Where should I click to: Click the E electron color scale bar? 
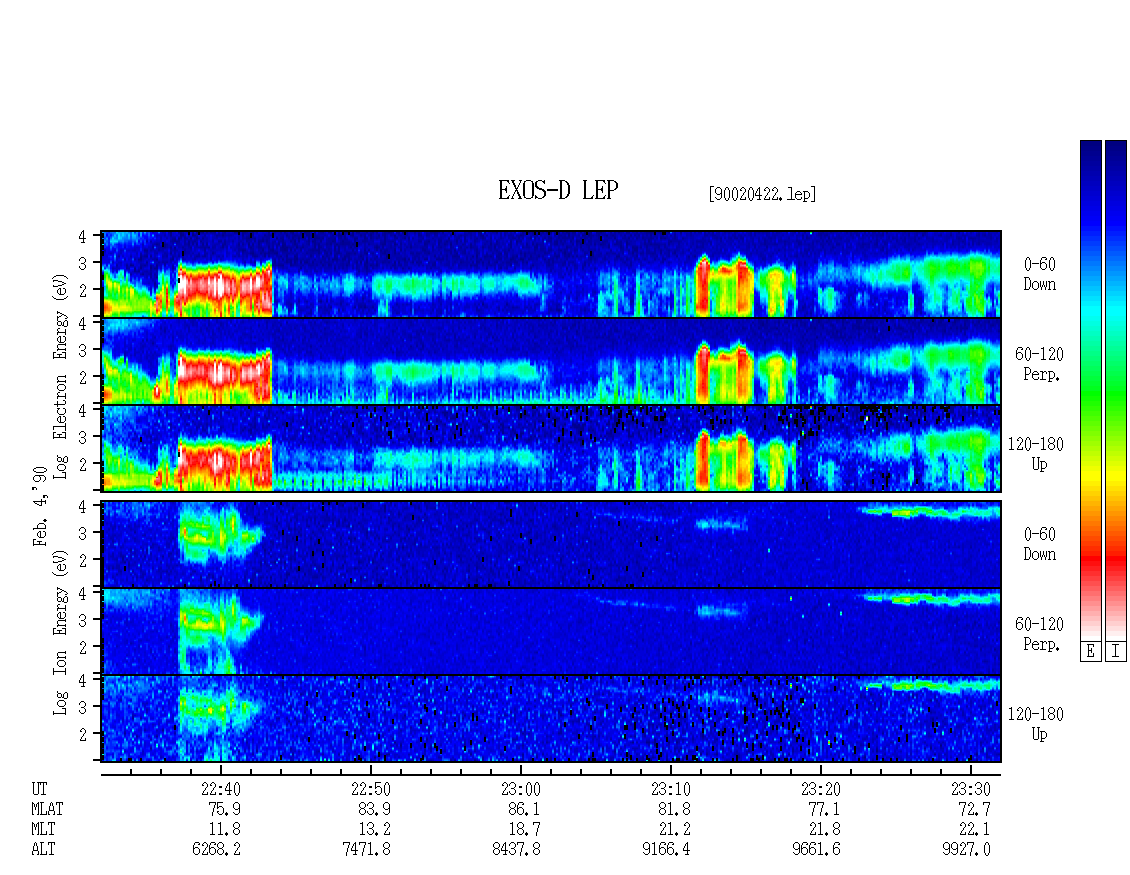tap(1090, 389)
